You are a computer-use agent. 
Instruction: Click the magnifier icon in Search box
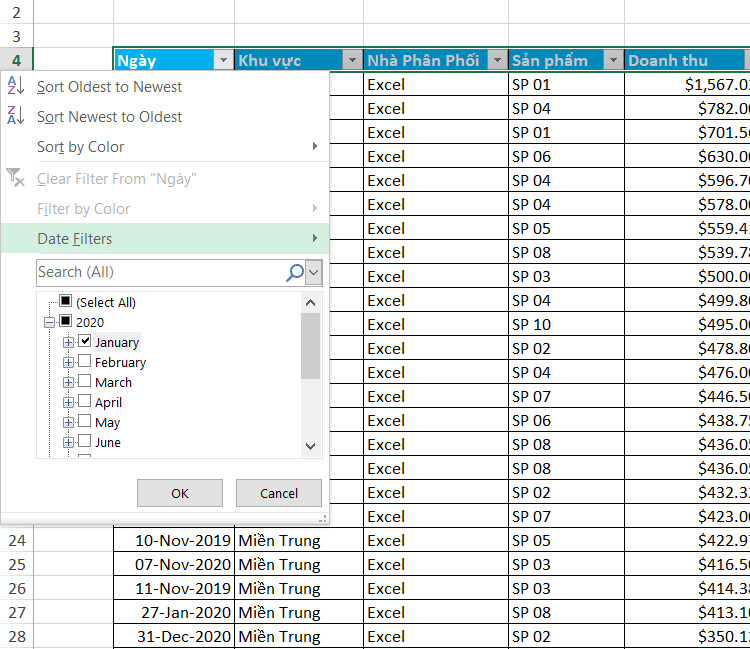295,273
